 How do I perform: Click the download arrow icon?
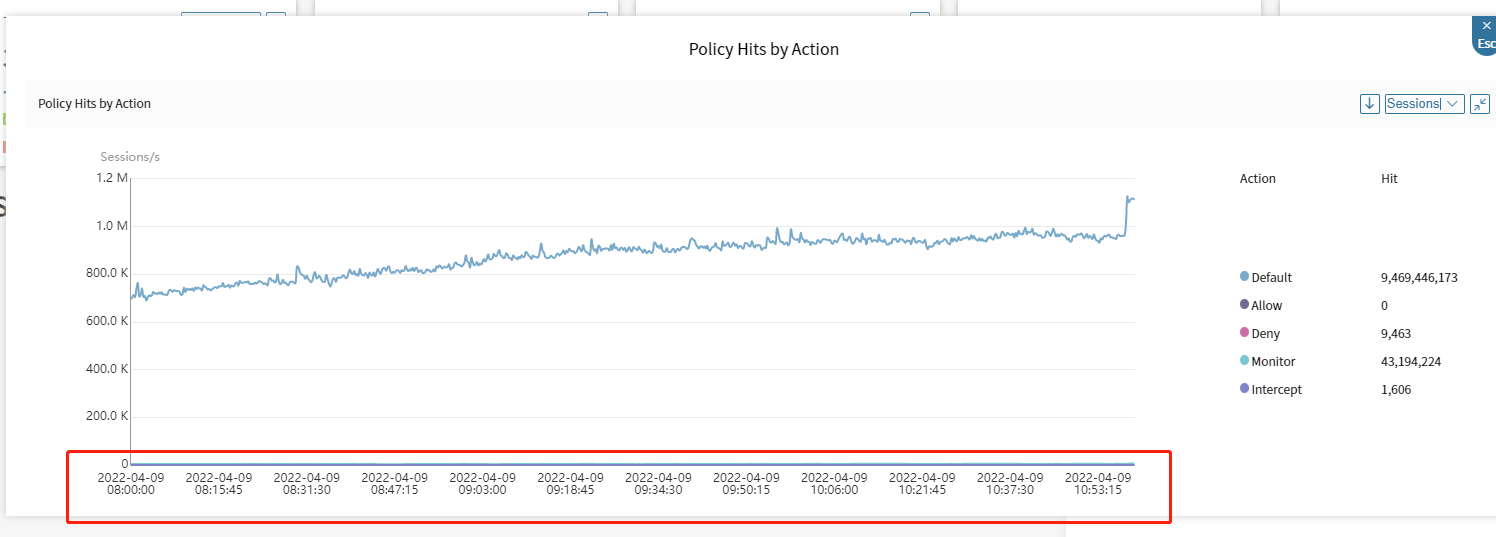(x=1369, y=104)
